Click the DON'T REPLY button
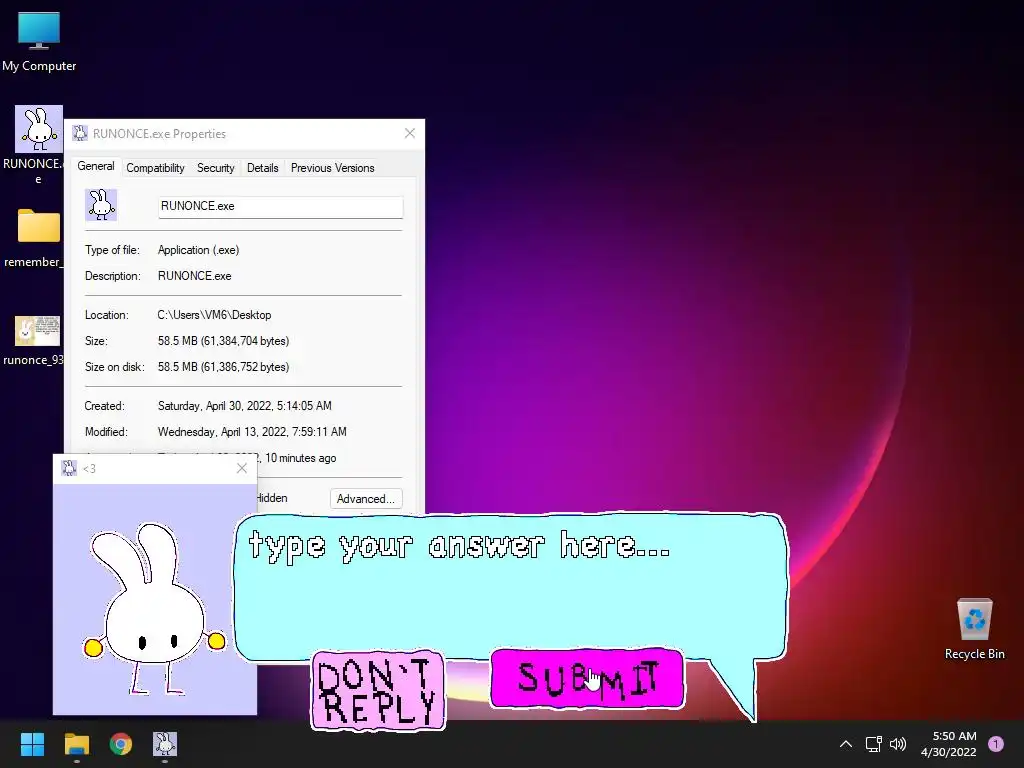 (x=377, y=690)
